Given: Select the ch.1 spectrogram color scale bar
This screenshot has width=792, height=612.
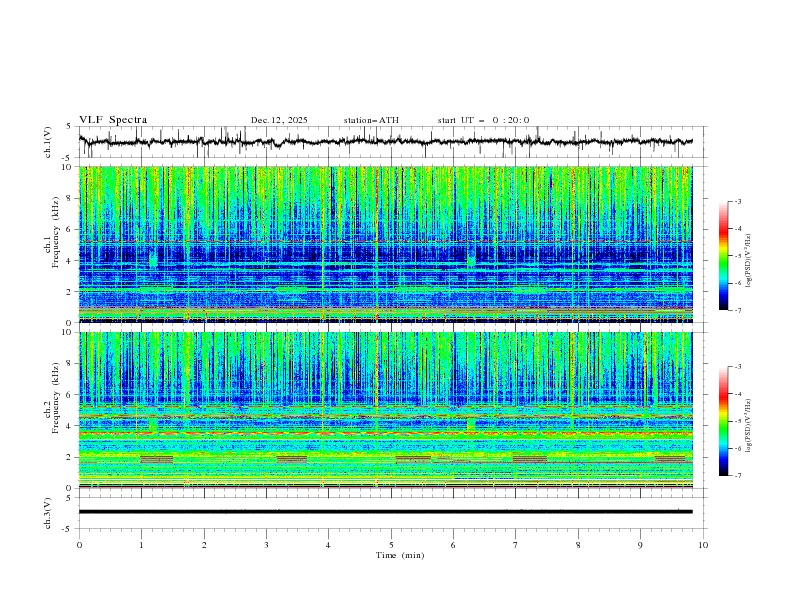Looking at the screenshot, I should 723,256.
